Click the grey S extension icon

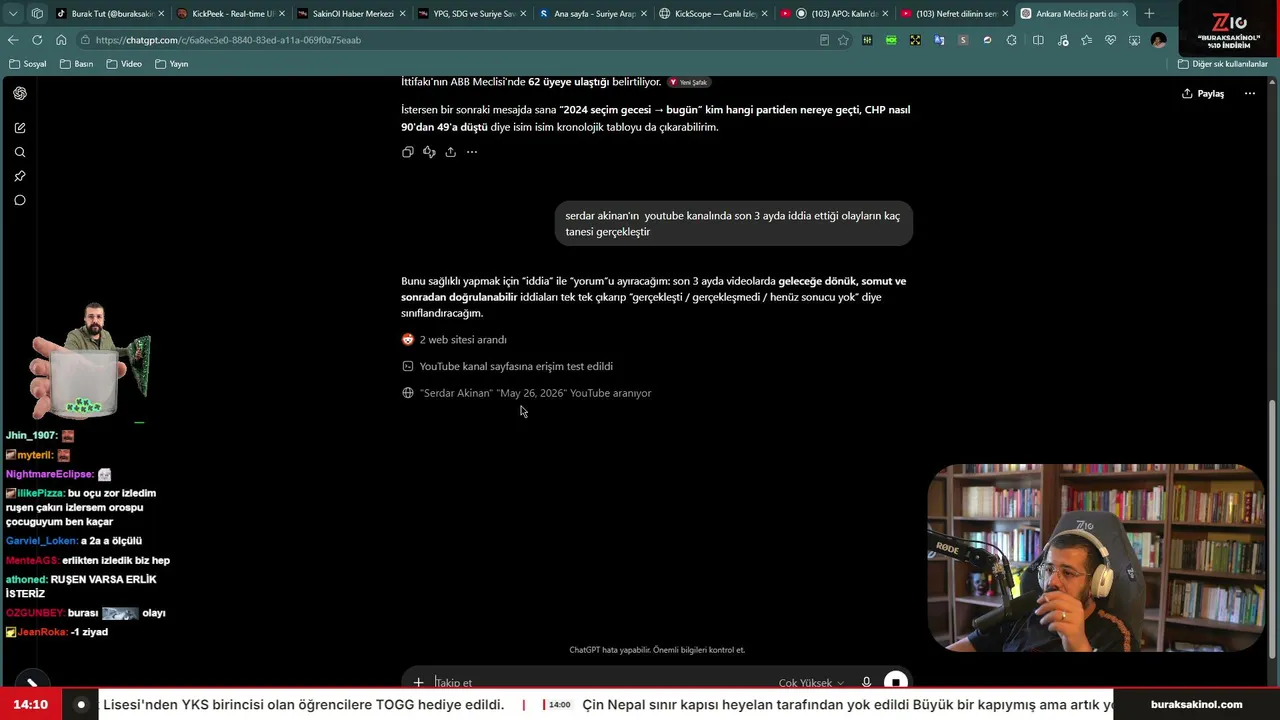(963, 40)
